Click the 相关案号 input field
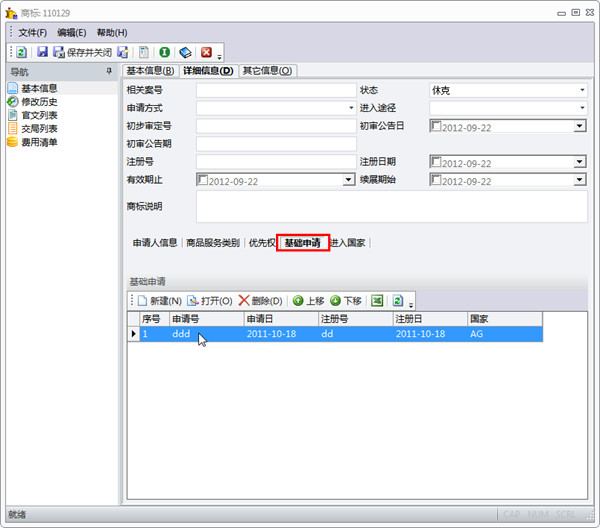Image resolution: width=600 pixels, height=528 pixels. point(276,90)
